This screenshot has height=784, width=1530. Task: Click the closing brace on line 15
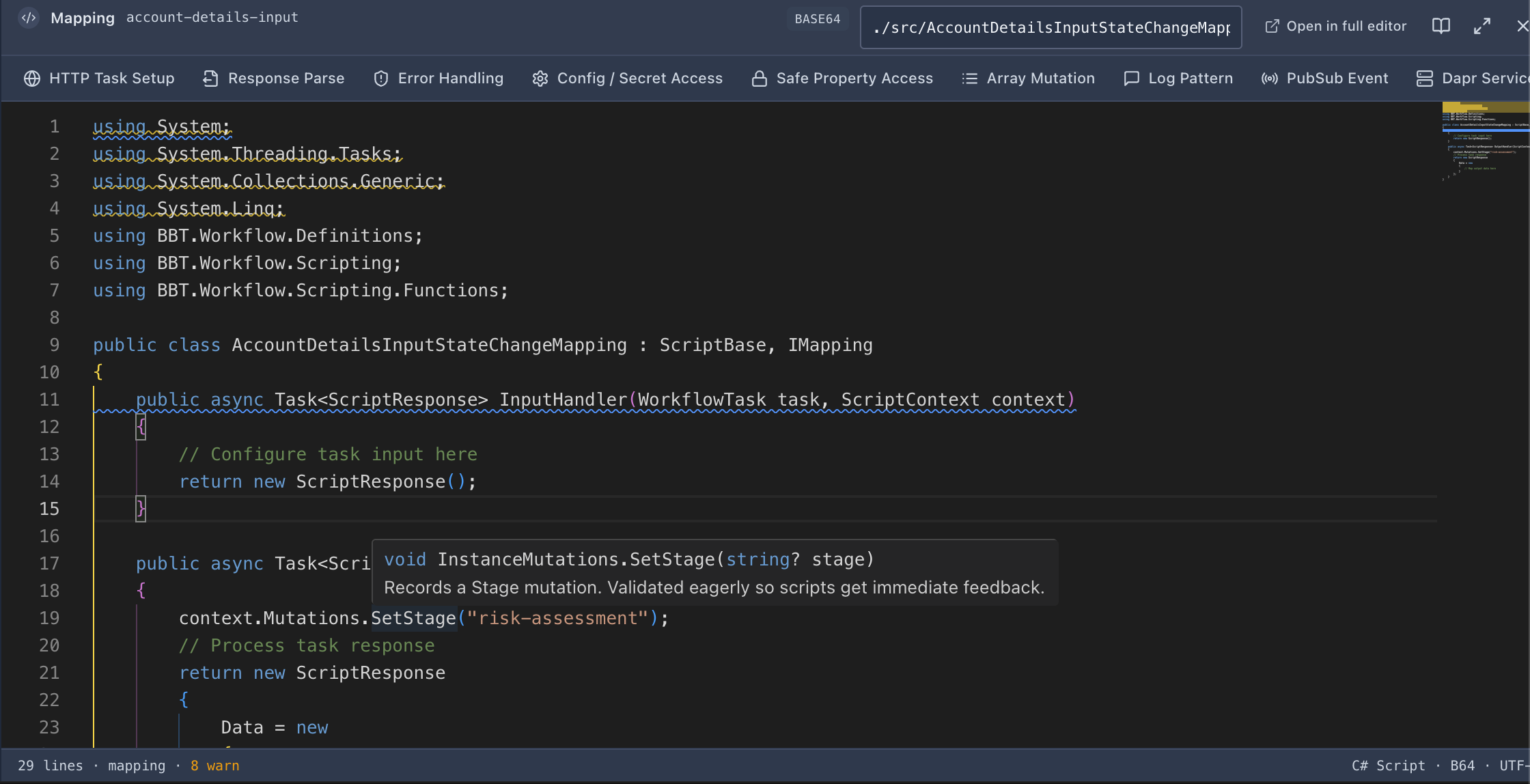point(141,509)
